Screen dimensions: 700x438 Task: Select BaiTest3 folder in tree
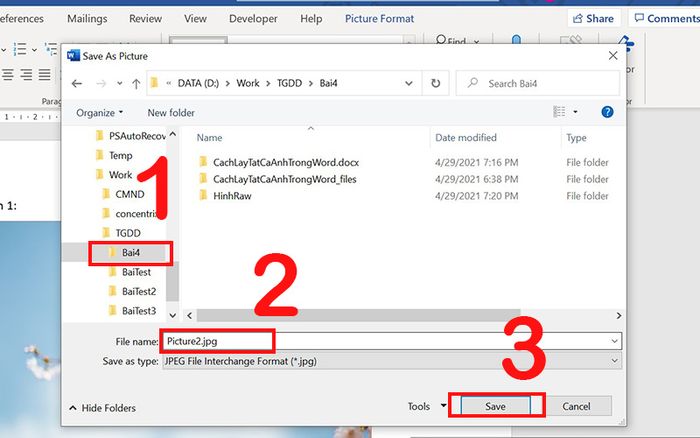click(133, 311)
